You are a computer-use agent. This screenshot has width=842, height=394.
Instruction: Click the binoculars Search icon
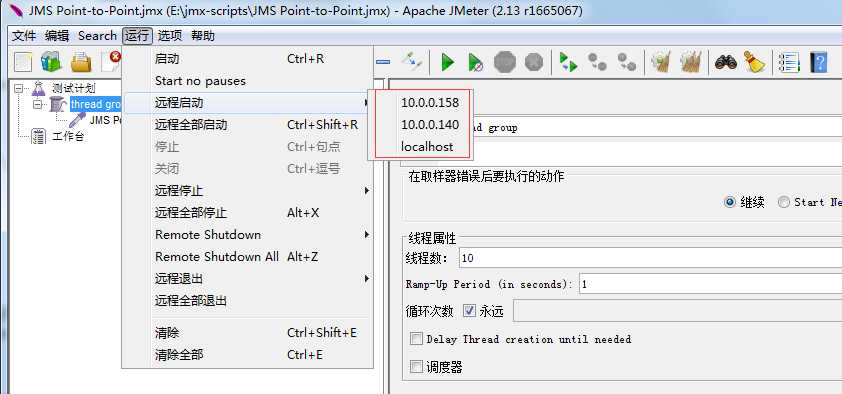[725, 62]
